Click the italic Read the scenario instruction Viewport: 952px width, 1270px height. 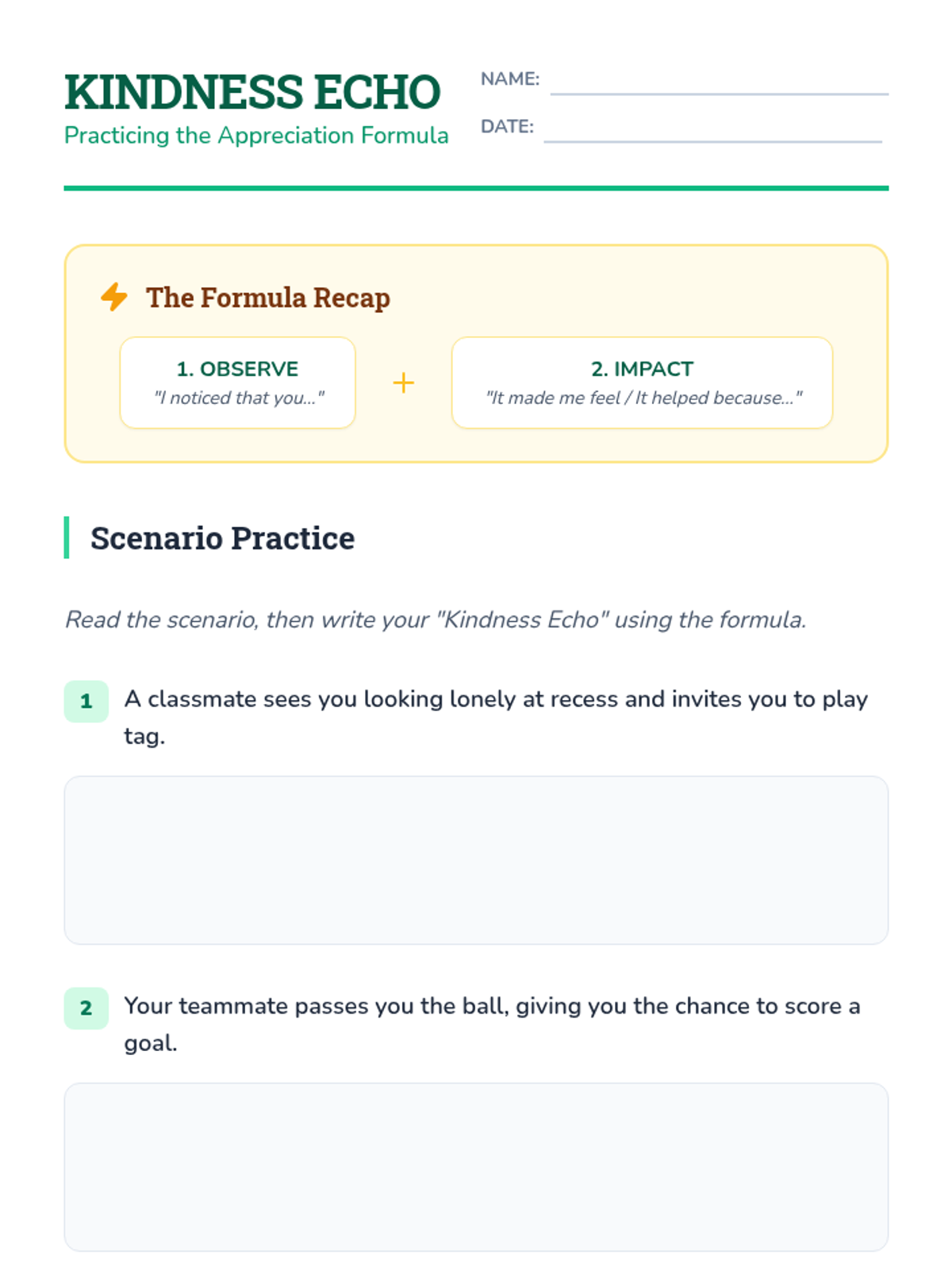click(x=436, y=619)
